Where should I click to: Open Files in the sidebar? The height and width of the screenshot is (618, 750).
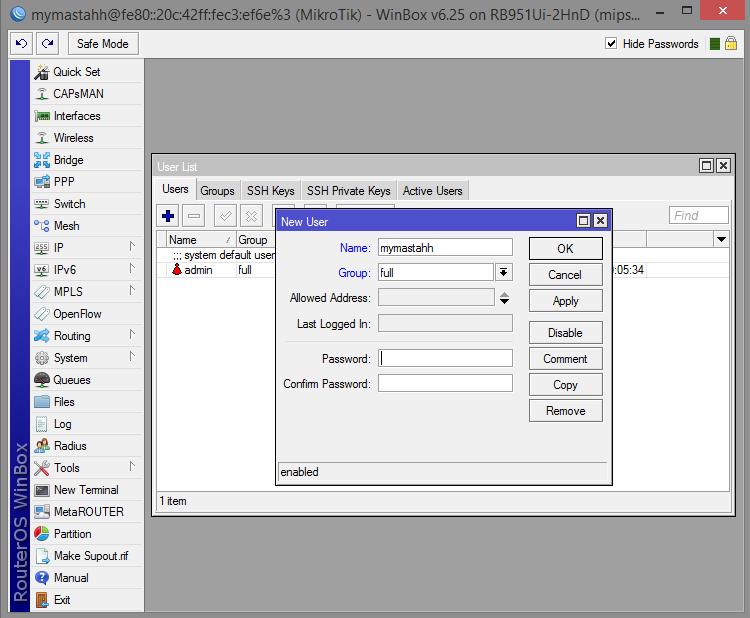pyautogui.click(x=87, y=402)
